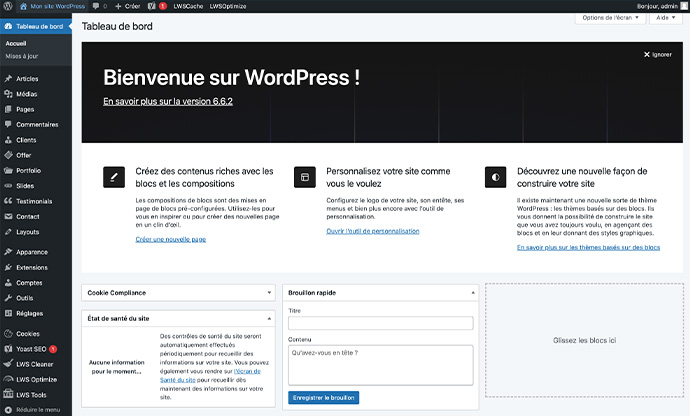
Task: Click the Yoast SEO red notification badge
Action: (53, 349)
